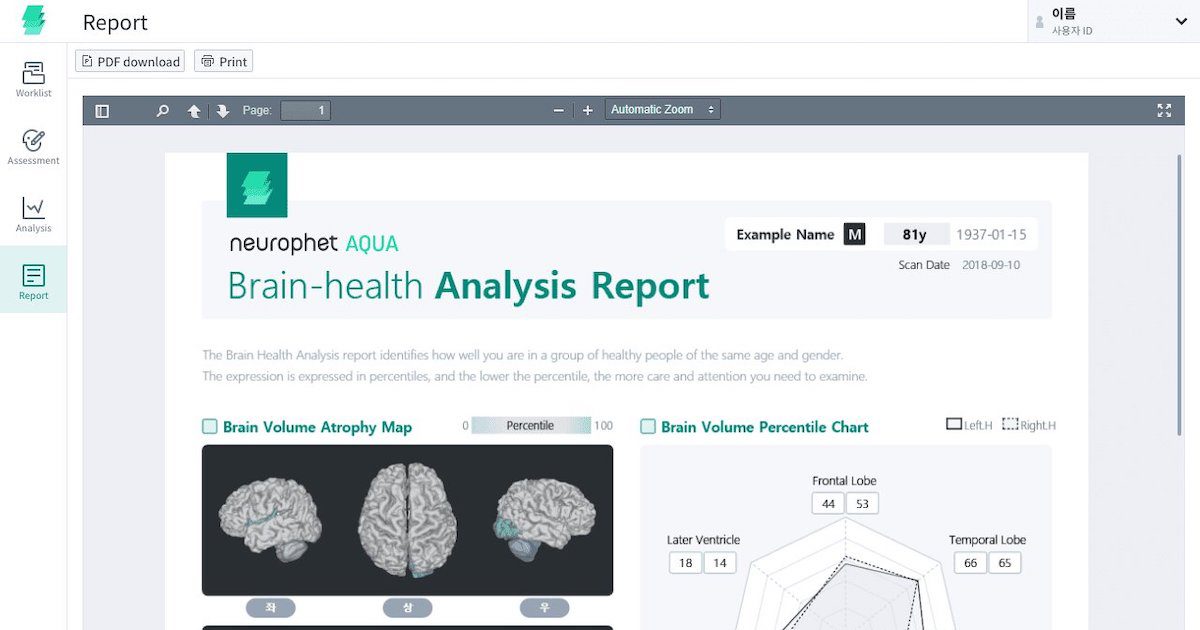Go to next page with down arrow
This screenshot has width=1200, height=630.
[x=223, y=111]
